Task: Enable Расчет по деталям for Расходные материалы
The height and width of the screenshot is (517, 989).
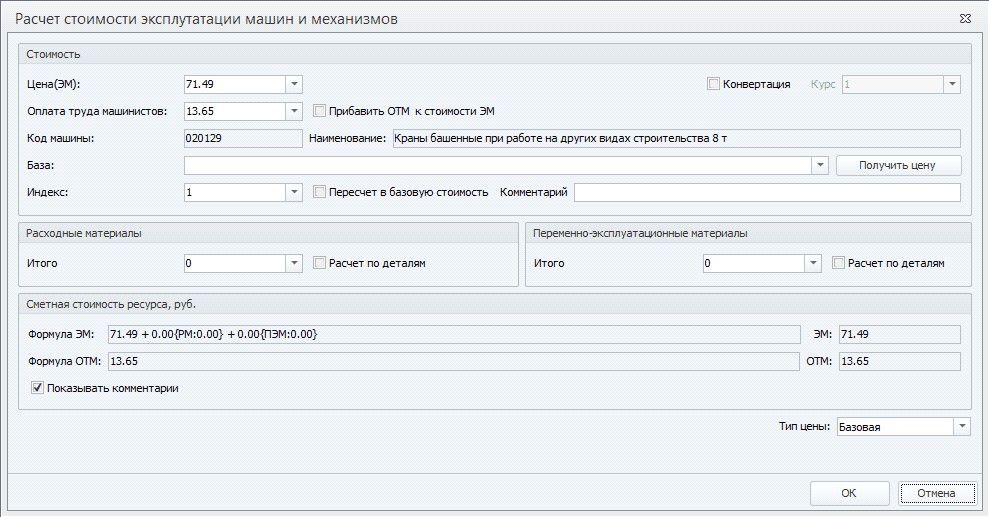Action: [320, 264]
